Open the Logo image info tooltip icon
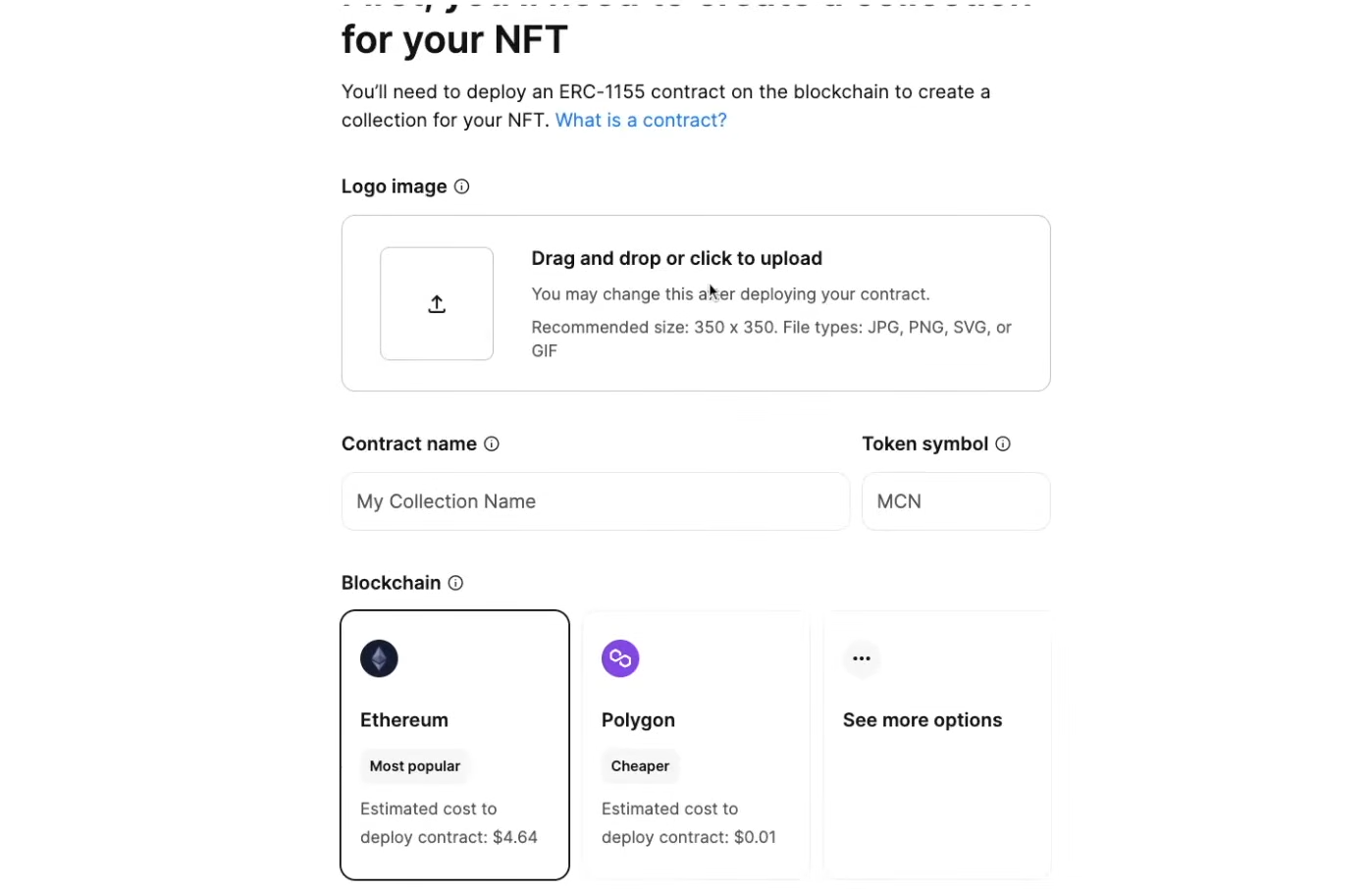 (462, 186)
